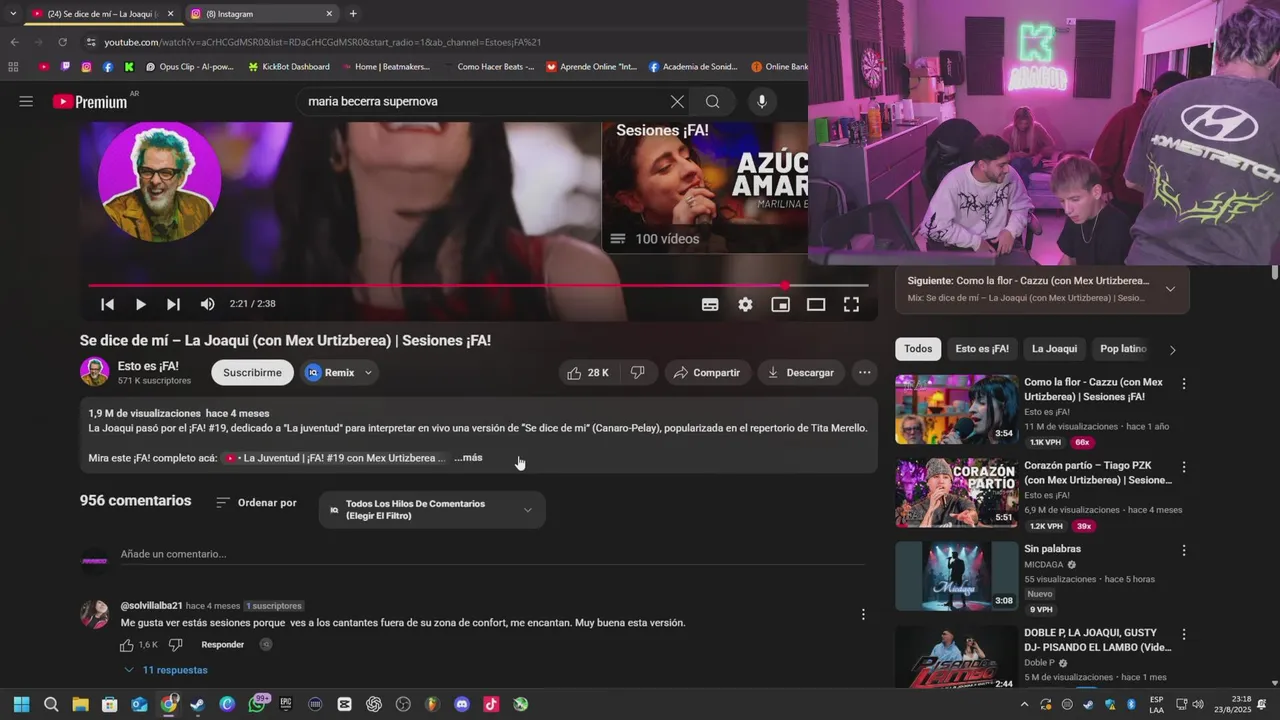This screenshot has height=720, width=1280.
Task: Toggle theater mode in the player
Action: (x=816, y=305)
